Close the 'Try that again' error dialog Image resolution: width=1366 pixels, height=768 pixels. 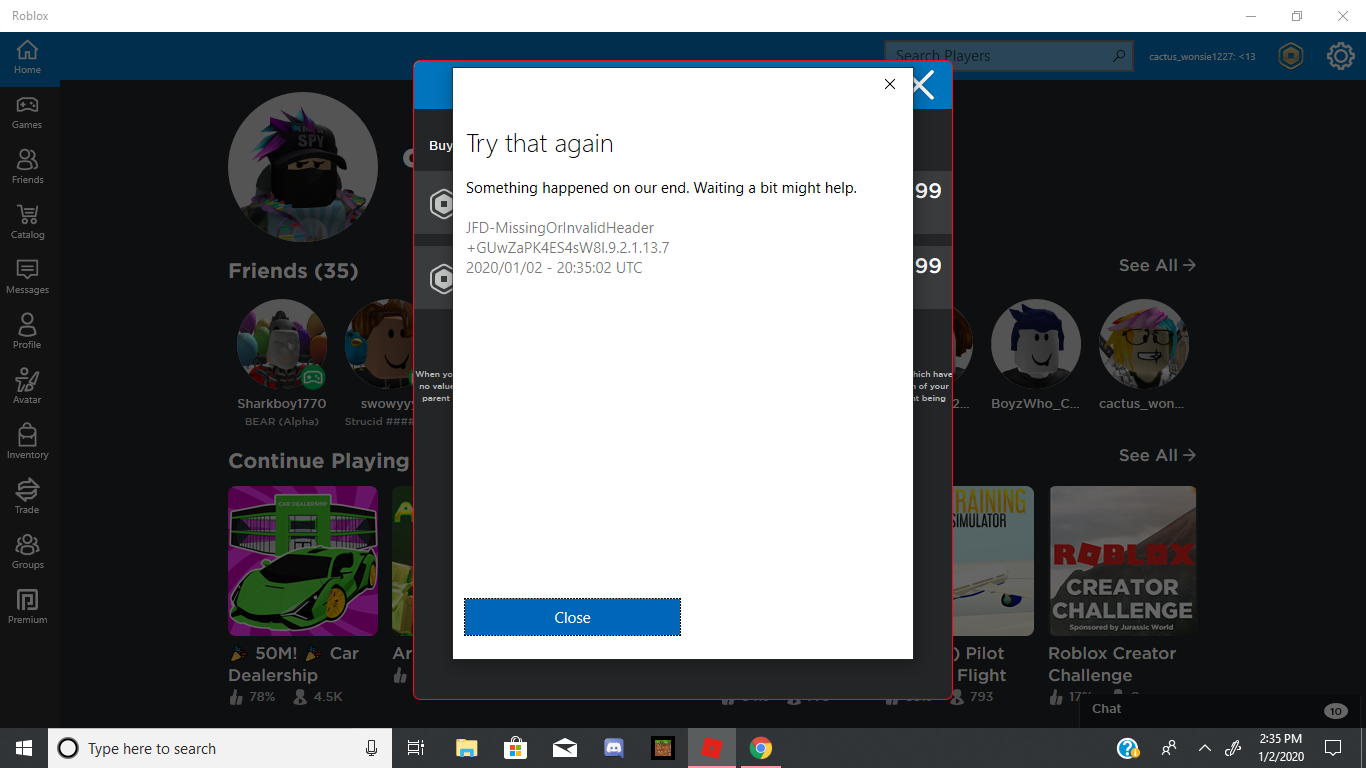[x=572, y=617]
